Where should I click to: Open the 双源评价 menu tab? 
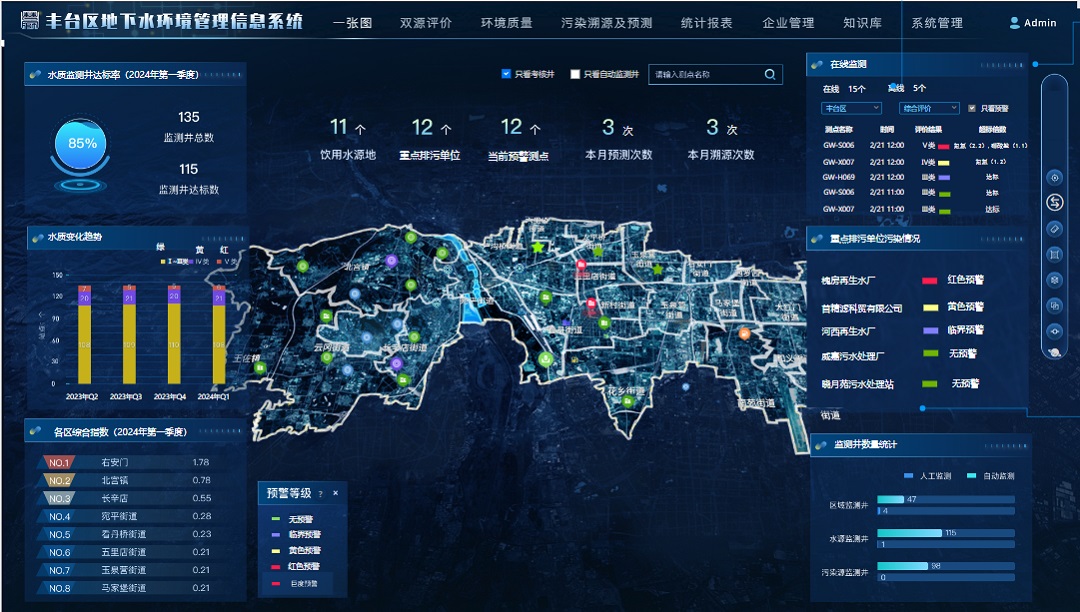tap(425, 23)
